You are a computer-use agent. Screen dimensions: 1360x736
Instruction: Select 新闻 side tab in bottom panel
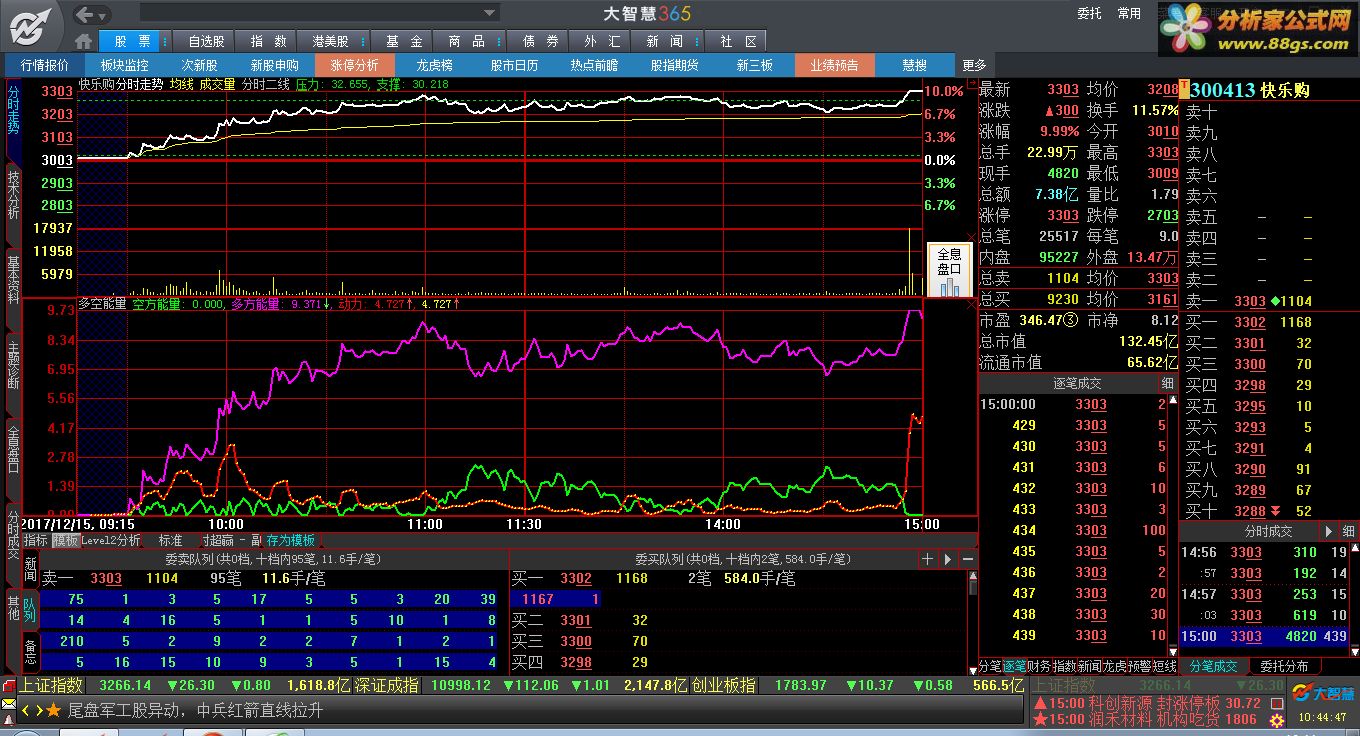pos(30,568)
